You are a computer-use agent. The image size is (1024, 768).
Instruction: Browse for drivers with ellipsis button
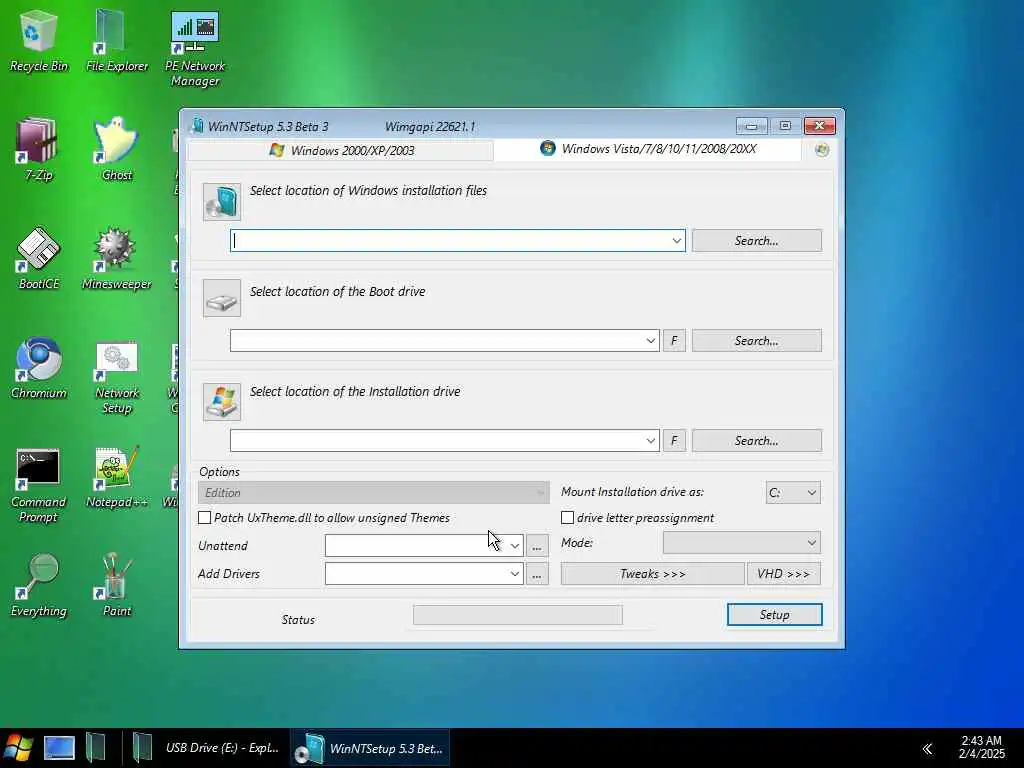pyautogui.click(x=537, y=574)
